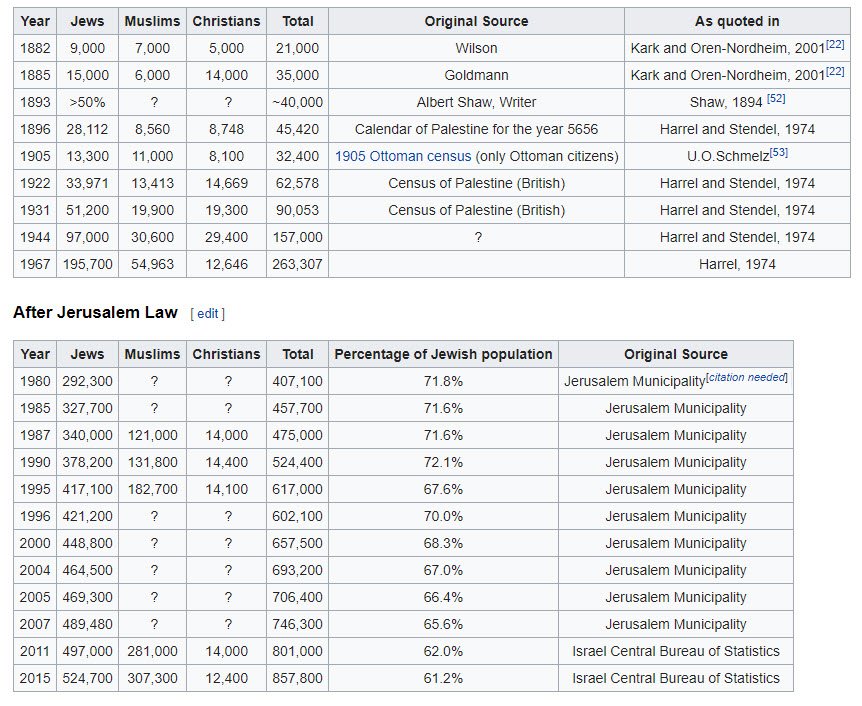The width and height of the screenshot is (862, 706).
Task: Open citation 22 in the 1882 row
Action: (835, 45)
